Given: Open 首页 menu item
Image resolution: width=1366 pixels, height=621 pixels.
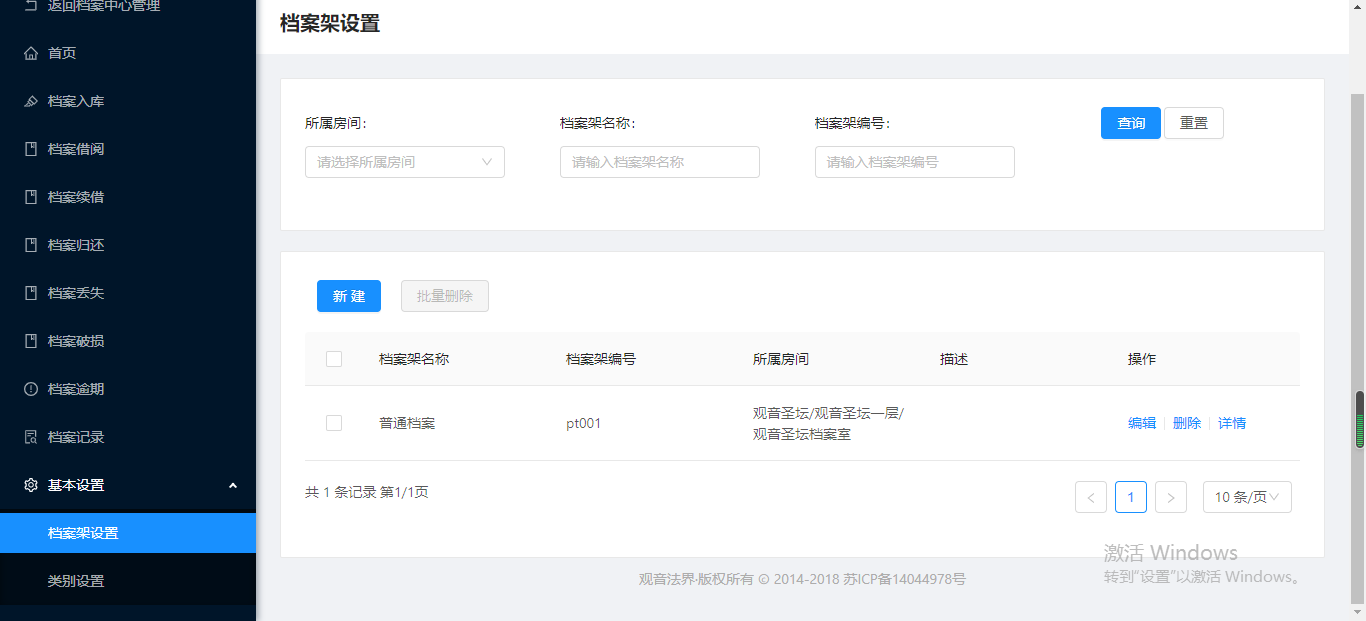Looking at the screenshot, I should (x=128, y=53).
